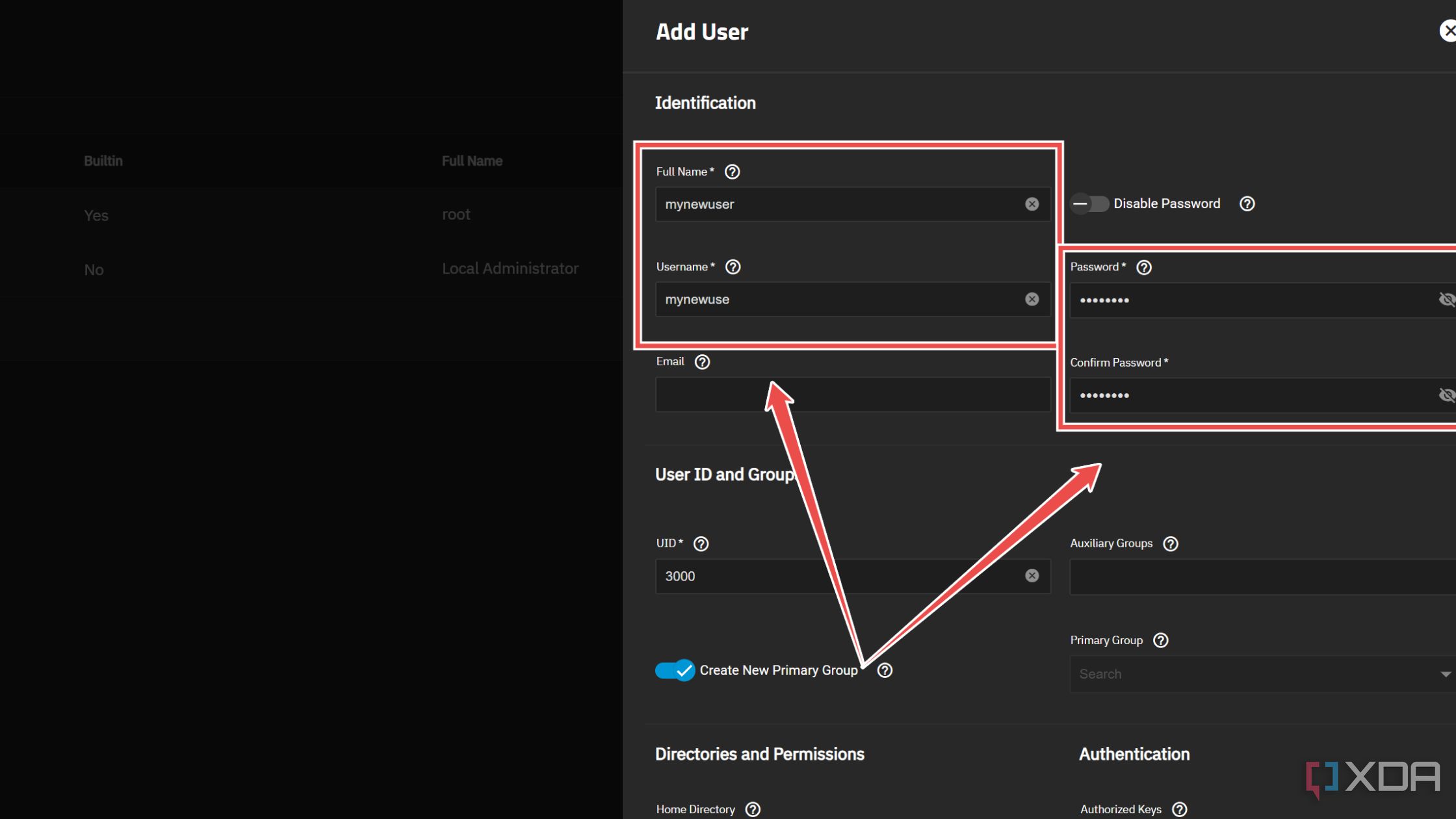Navigate to Authentication section
This screenshot has width=1456, height=819.
1133,754
